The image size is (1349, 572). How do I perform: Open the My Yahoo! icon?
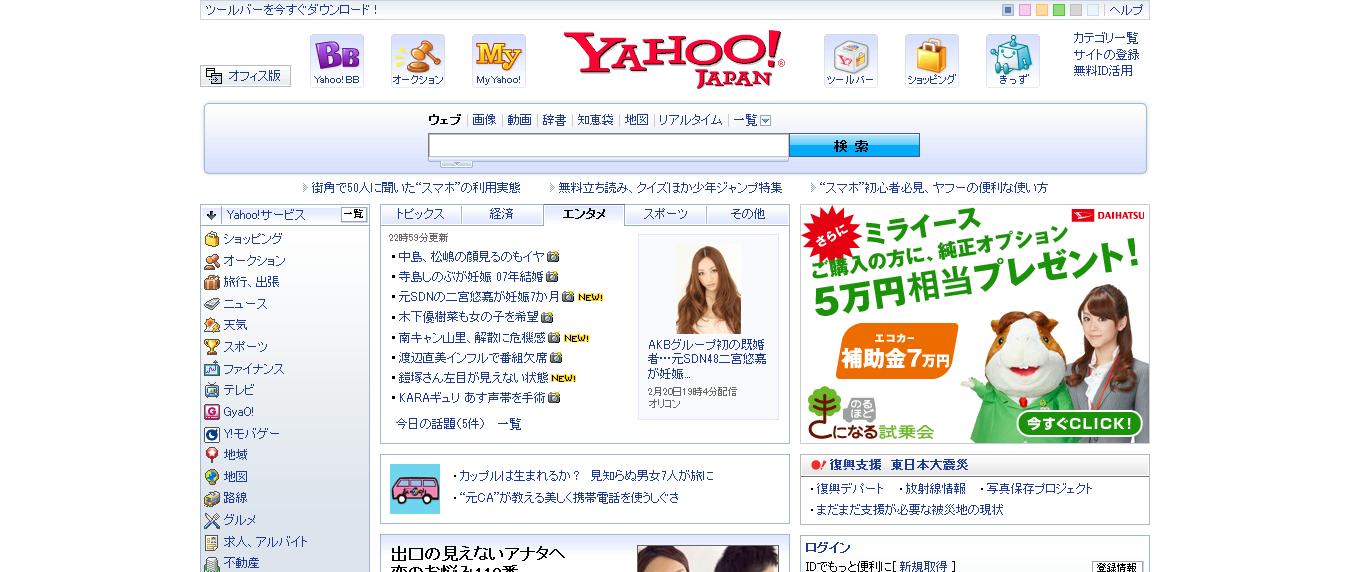click(499, 61)
